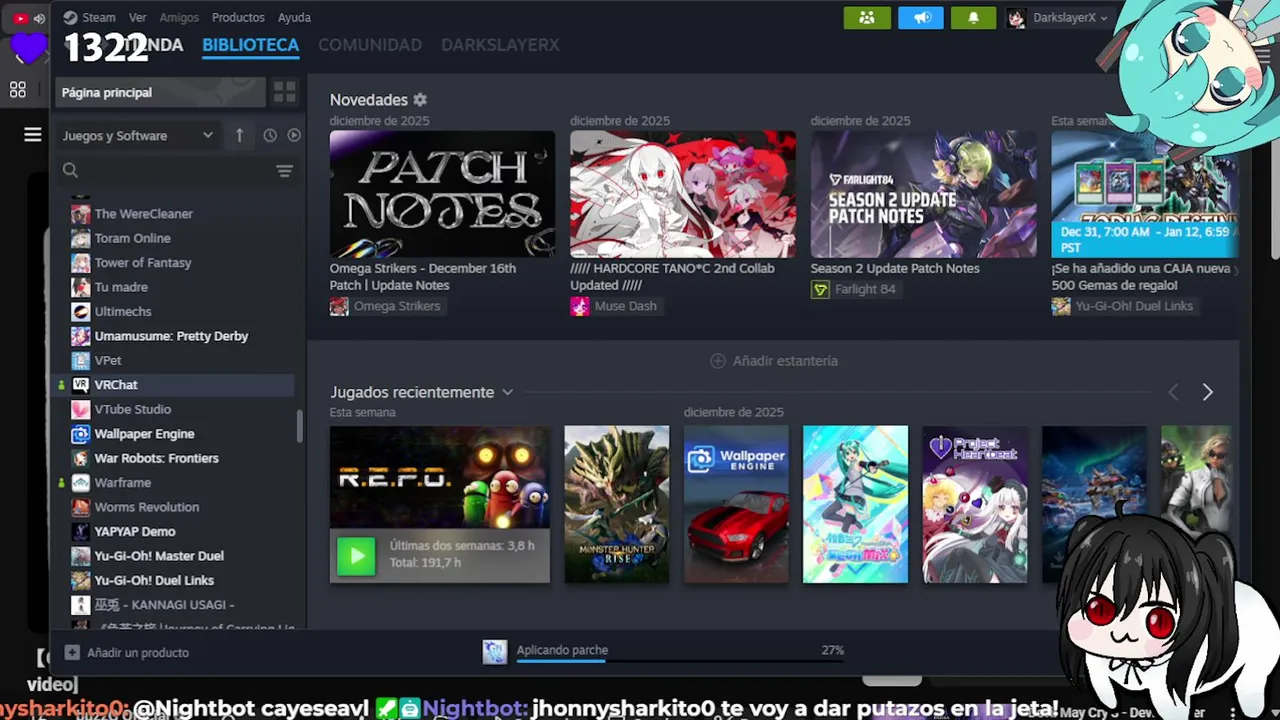Open the HARDCORE TANO*C Muse Dash thumbnail

(683, 194)
